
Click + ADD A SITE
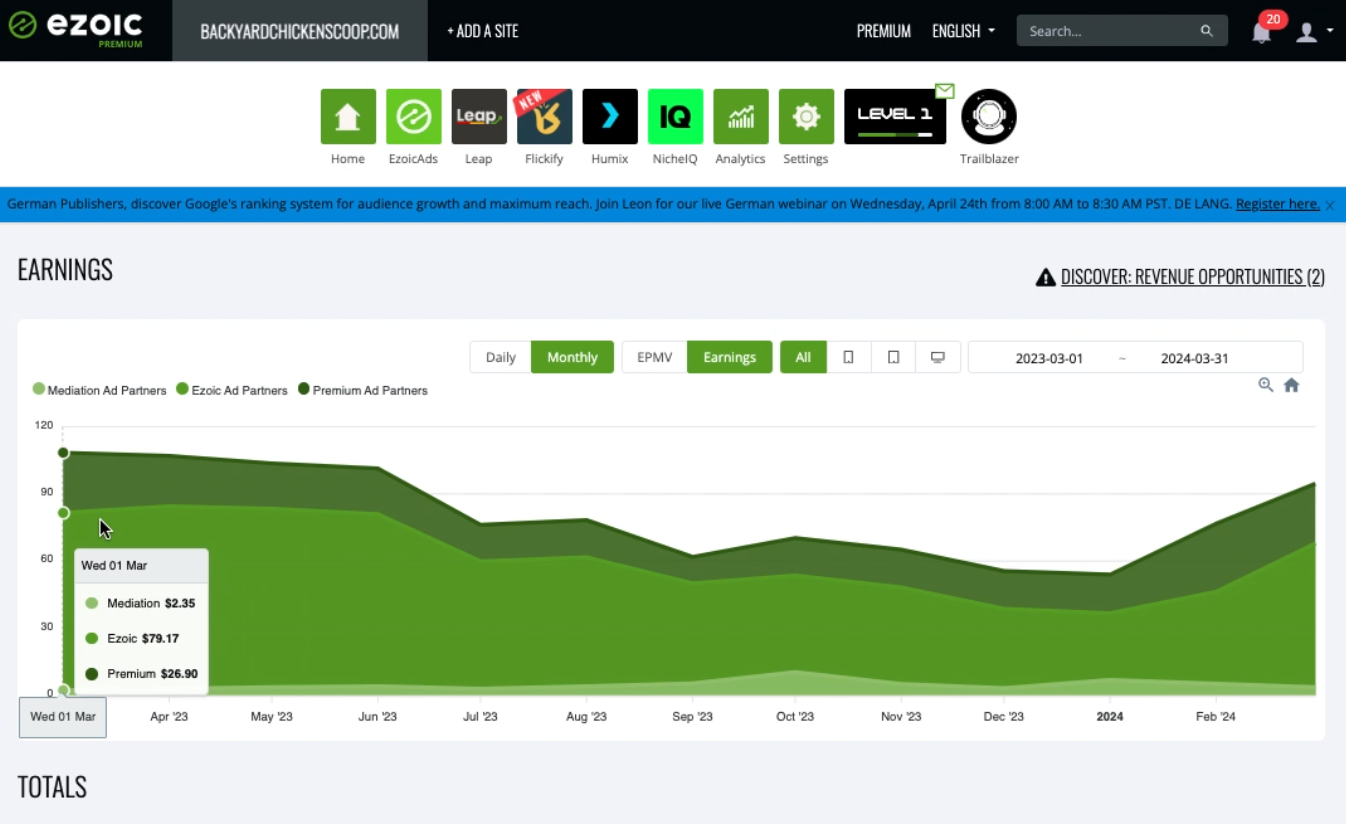coord(483,31)
